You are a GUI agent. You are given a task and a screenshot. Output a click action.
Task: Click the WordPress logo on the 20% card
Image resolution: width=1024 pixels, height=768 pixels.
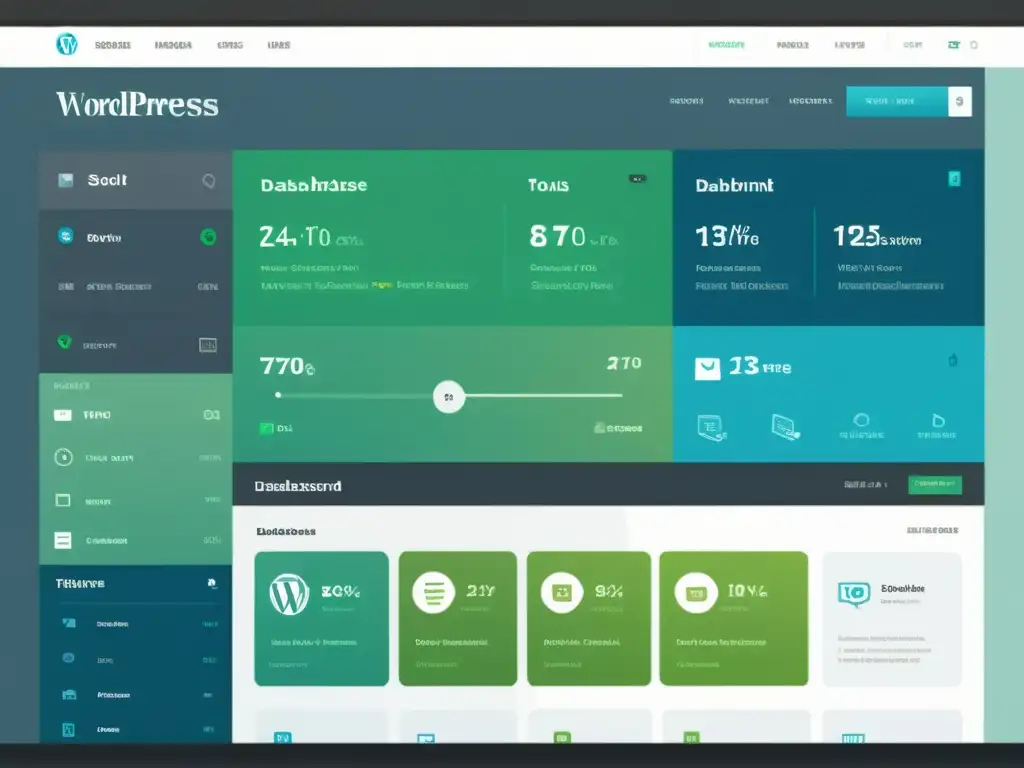pyautogui.click(x=289, y=594)
